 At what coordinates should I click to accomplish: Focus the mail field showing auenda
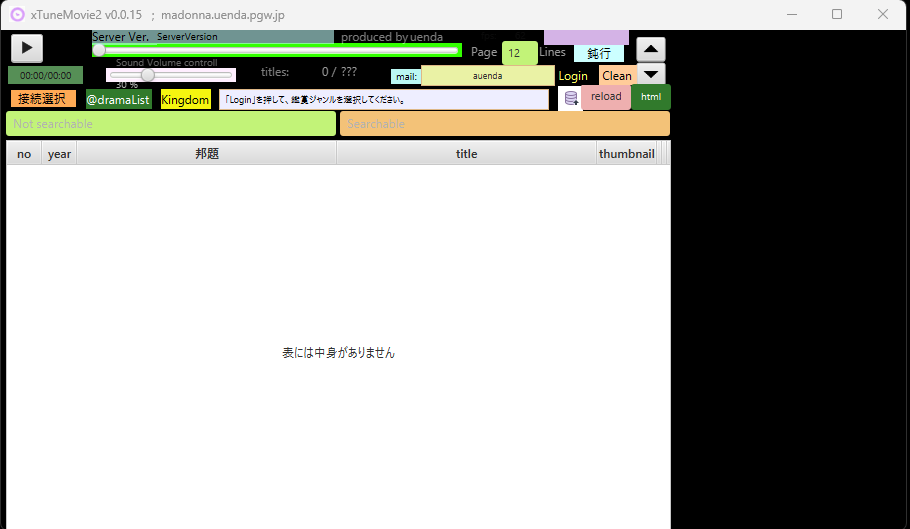click(x=487, y=76)
